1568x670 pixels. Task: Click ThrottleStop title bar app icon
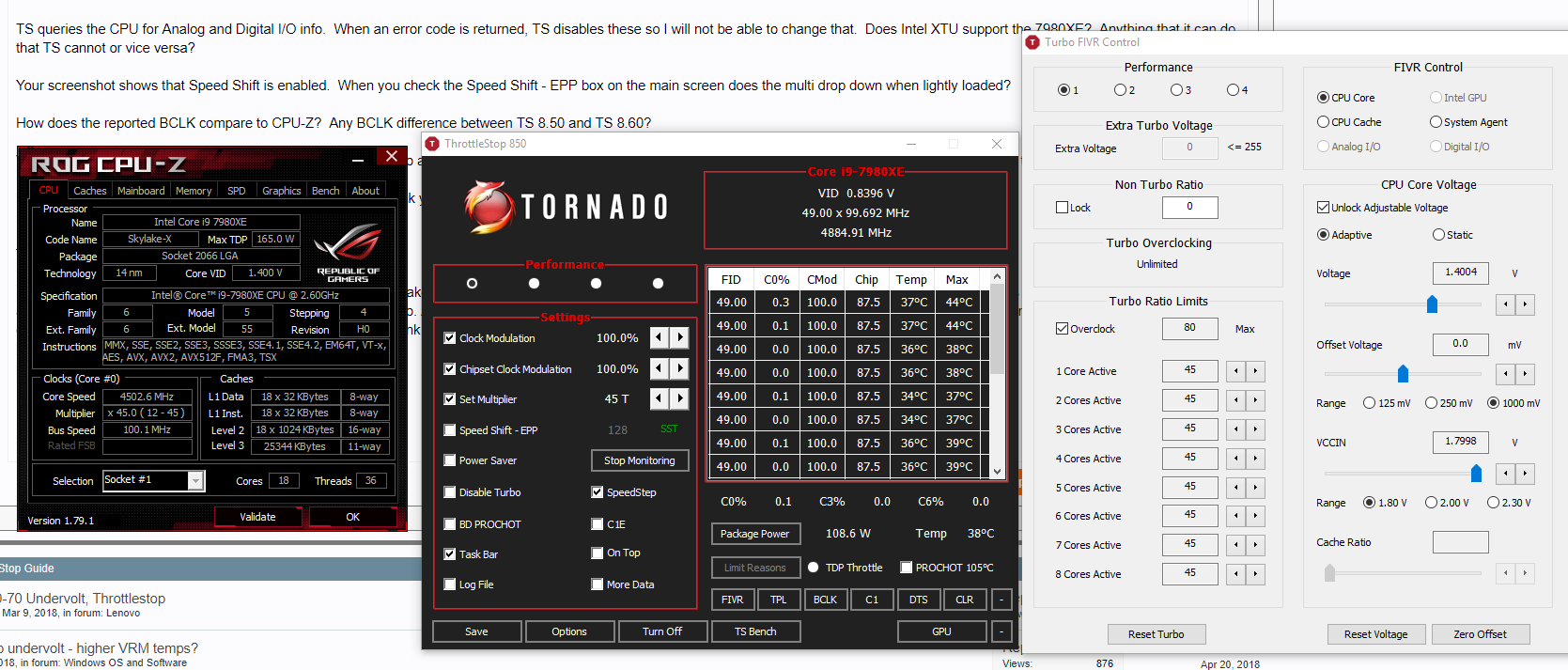[432, 144]
